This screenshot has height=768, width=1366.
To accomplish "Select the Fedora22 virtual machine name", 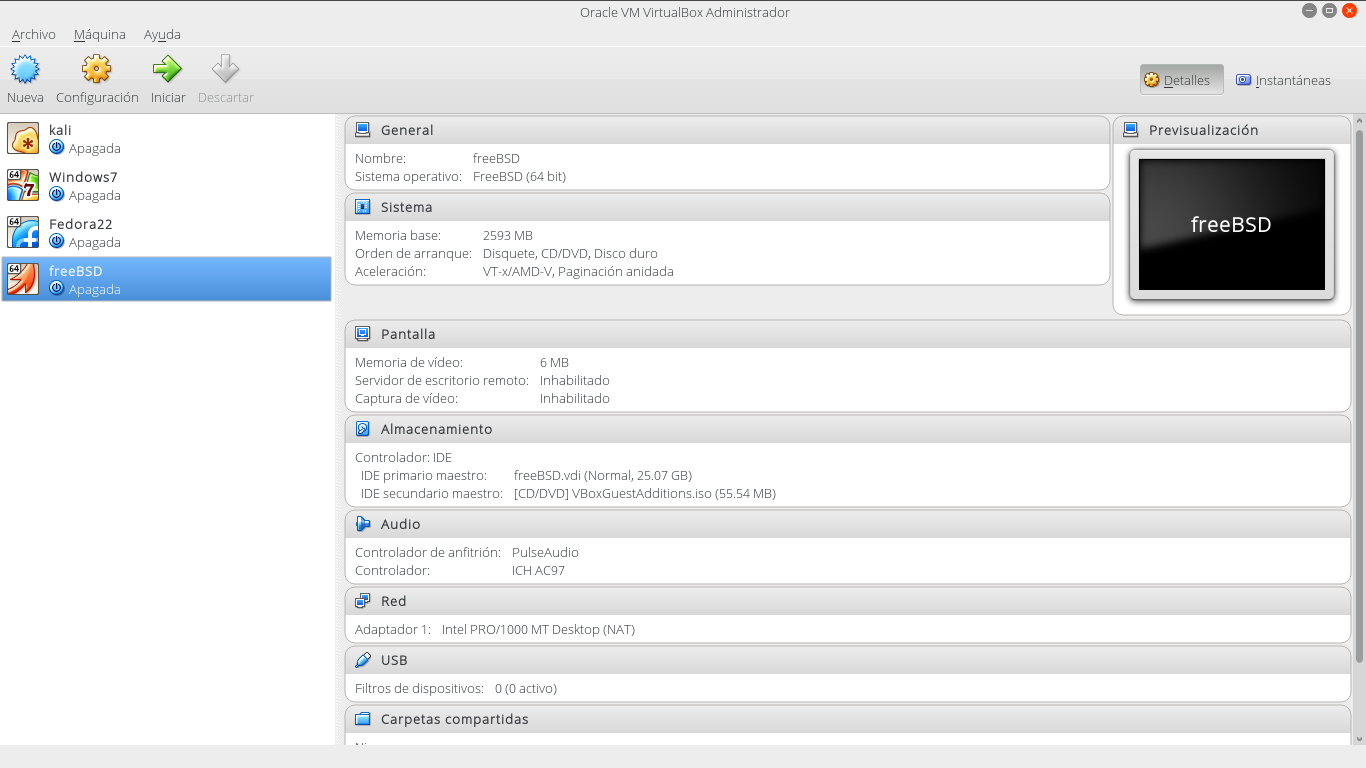I will pyautogui.click(x=81, y=224).
